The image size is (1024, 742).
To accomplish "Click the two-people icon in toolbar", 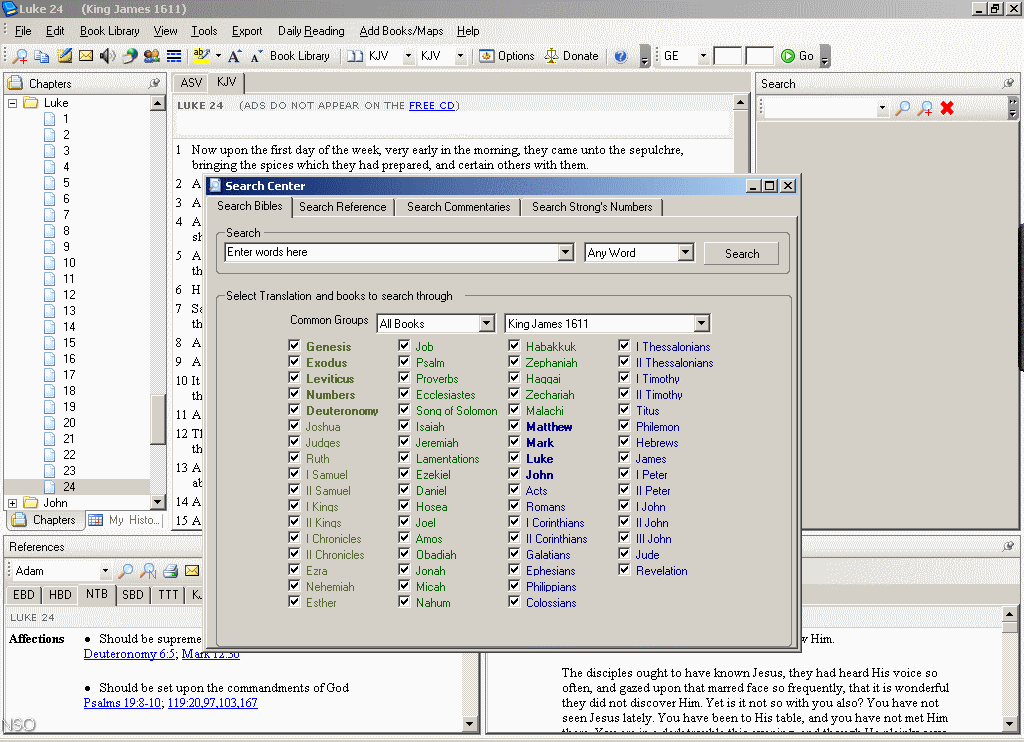I will [x=152, y=56].
